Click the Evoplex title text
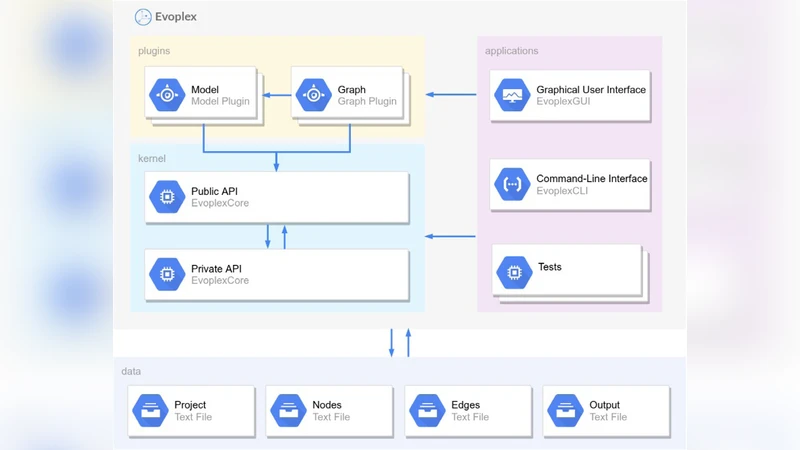 174,17
